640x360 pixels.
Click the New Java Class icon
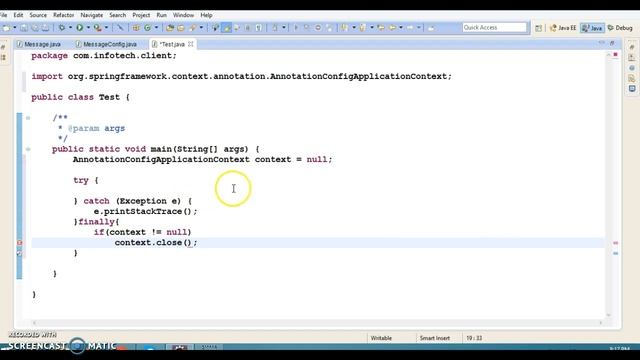coord(147,28)
